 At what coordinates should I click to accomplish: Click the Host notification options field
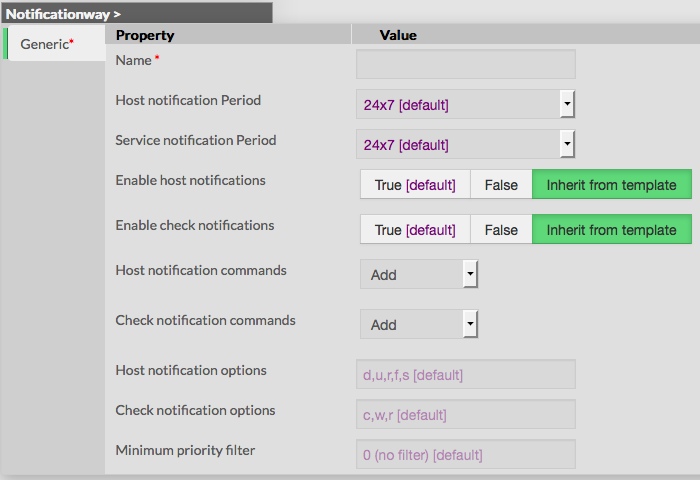click(x=465, y=375)
